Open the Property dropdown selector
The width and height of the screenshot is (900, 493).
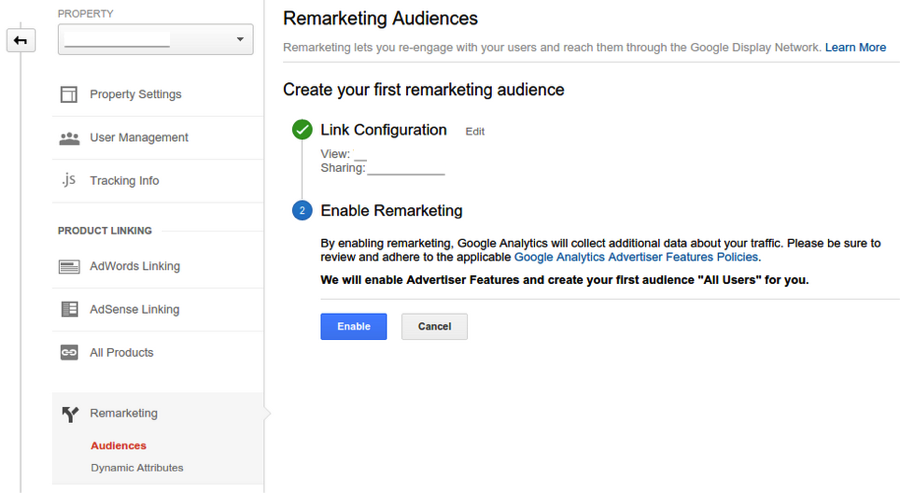point(156,40)
